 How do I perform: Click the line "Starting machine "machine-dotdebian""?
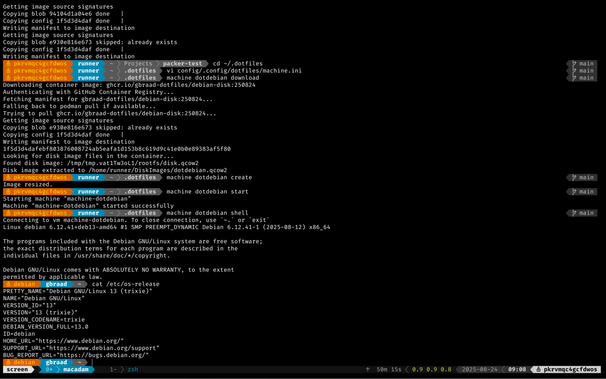click(x=67, y=199)
